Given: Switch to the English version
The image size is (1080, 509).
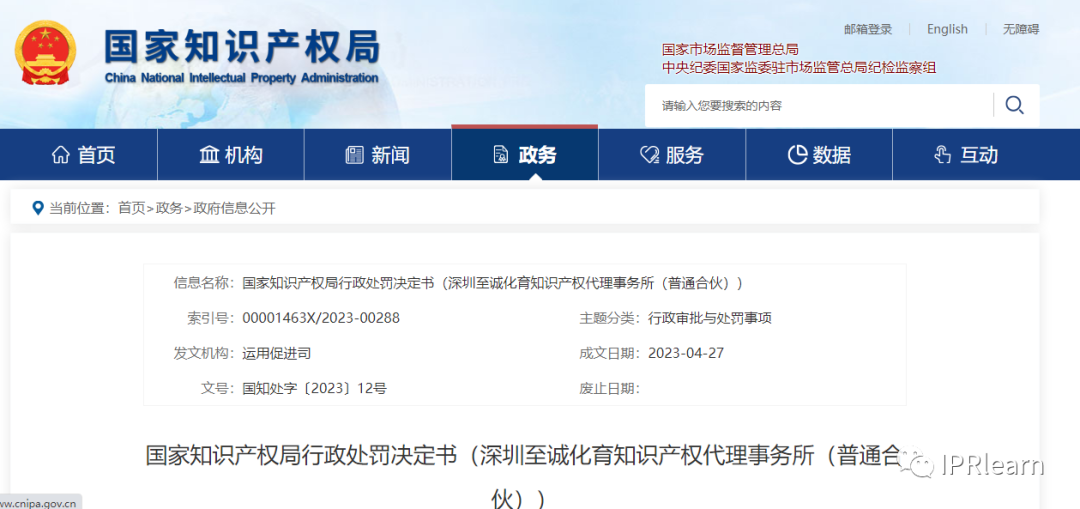Looking at the screenshot, I should [947, 29].
